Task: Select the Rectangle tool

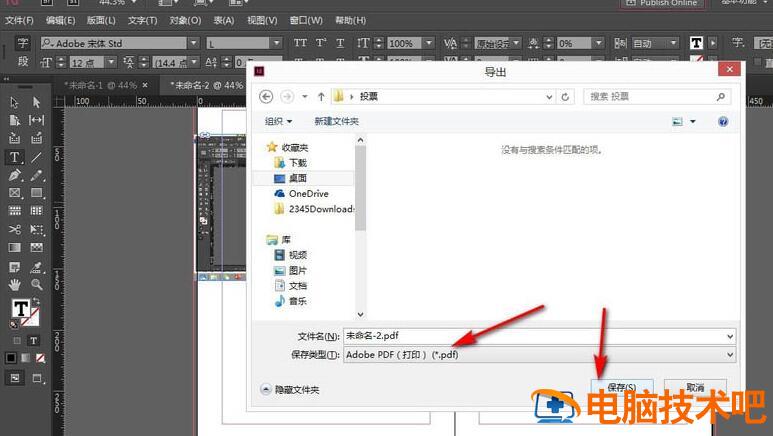Action: click(36, 193)
